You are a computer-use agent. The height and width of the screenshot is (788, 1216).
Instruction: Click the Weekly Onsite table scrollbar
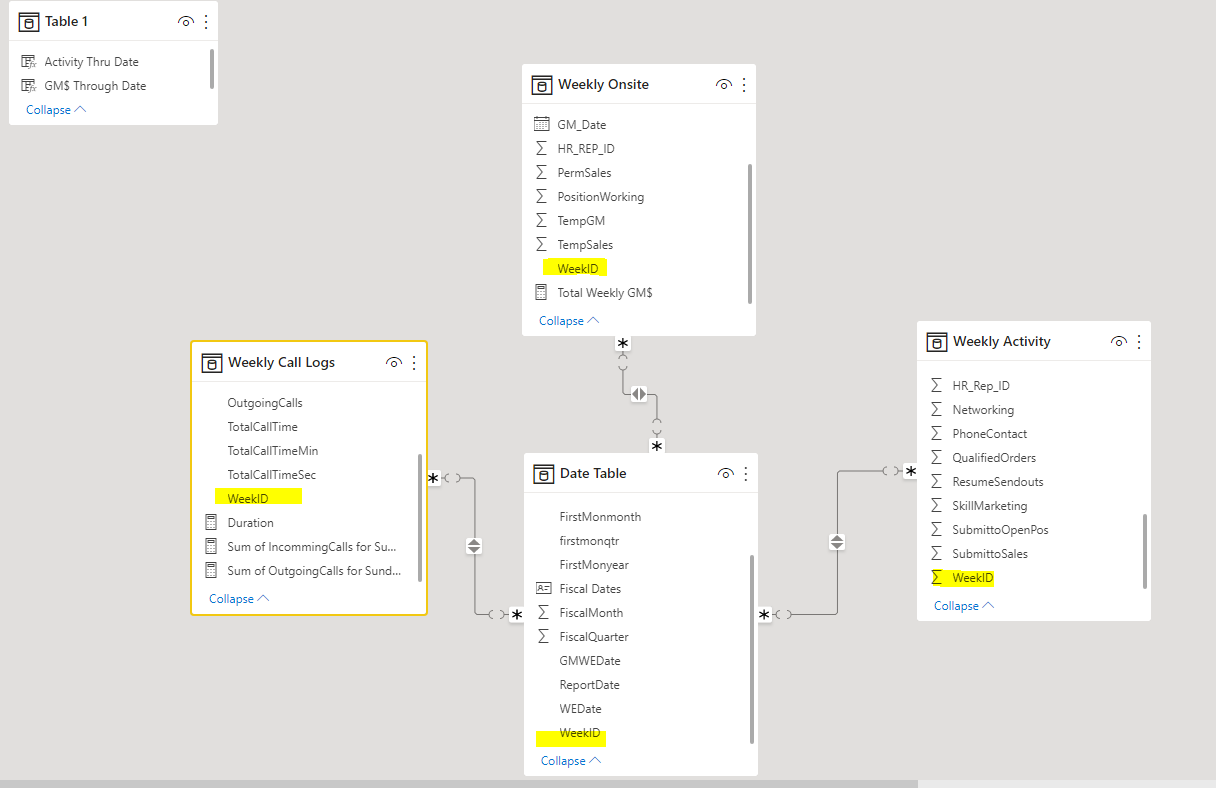[x=750, y=232]
